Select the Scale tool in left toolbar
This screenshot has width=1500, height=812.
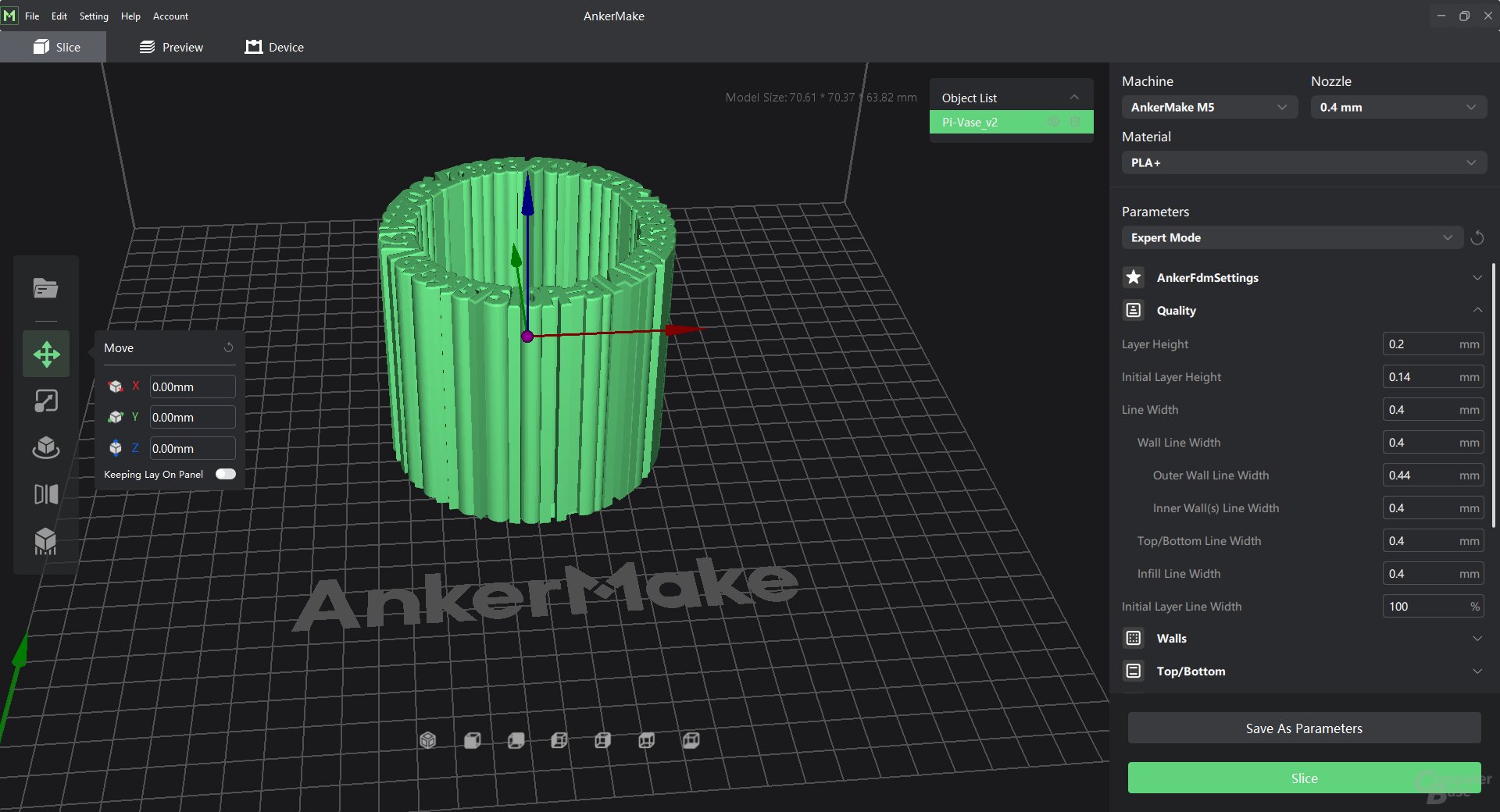pyautogui.click(x=46, y=401)
